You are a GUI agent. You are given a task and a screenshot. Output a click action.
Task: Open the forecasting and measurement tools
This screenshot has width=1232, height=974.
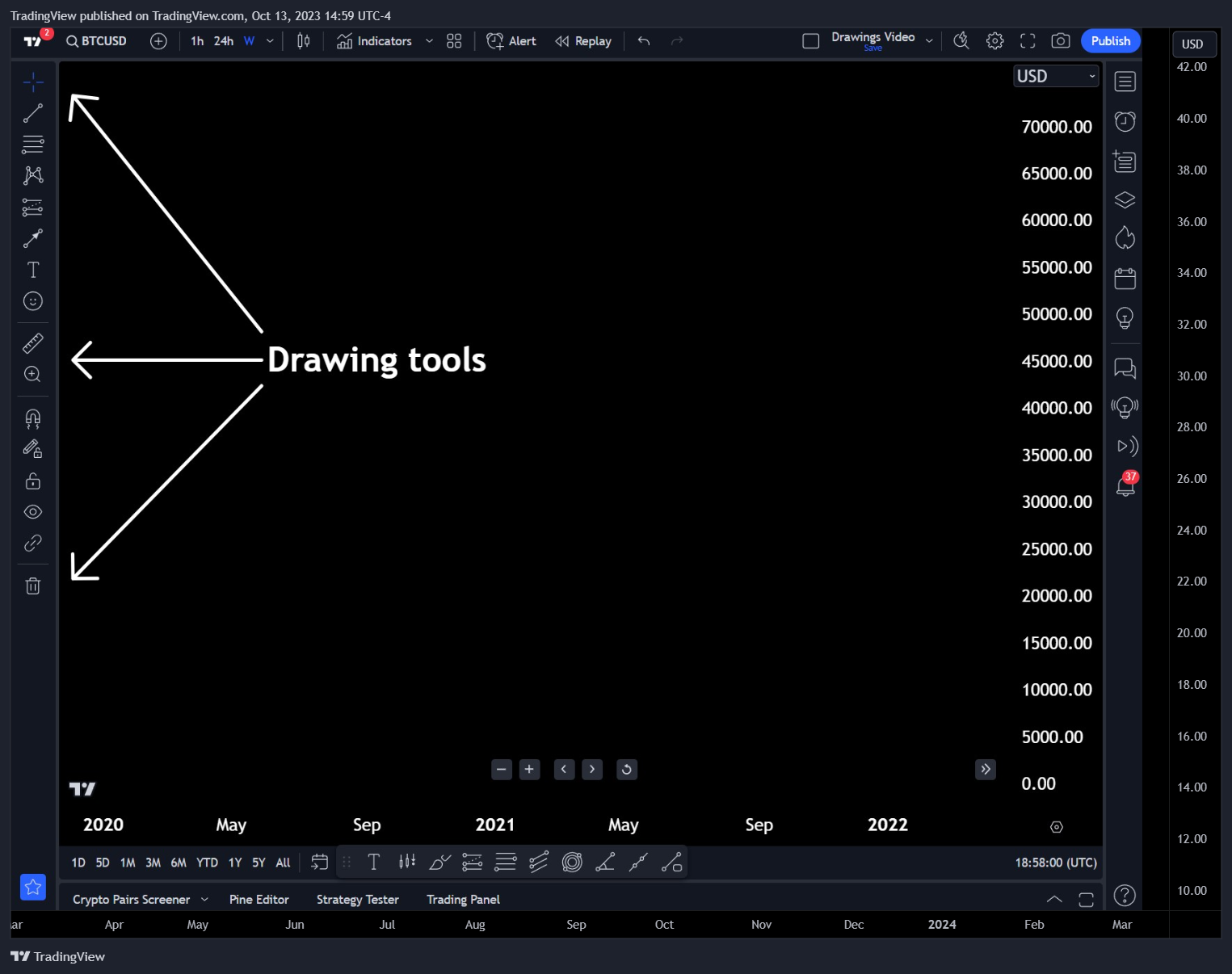tap(33, 208)
